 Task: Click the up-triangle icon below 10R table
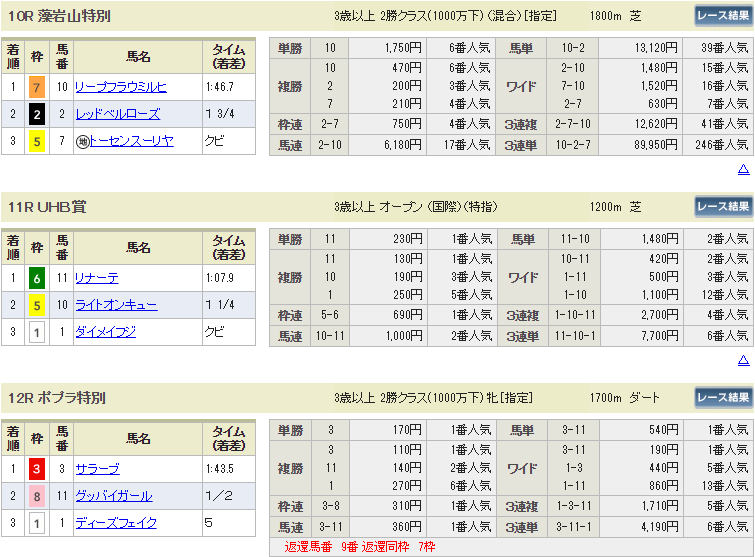click(x=744, y=169)
